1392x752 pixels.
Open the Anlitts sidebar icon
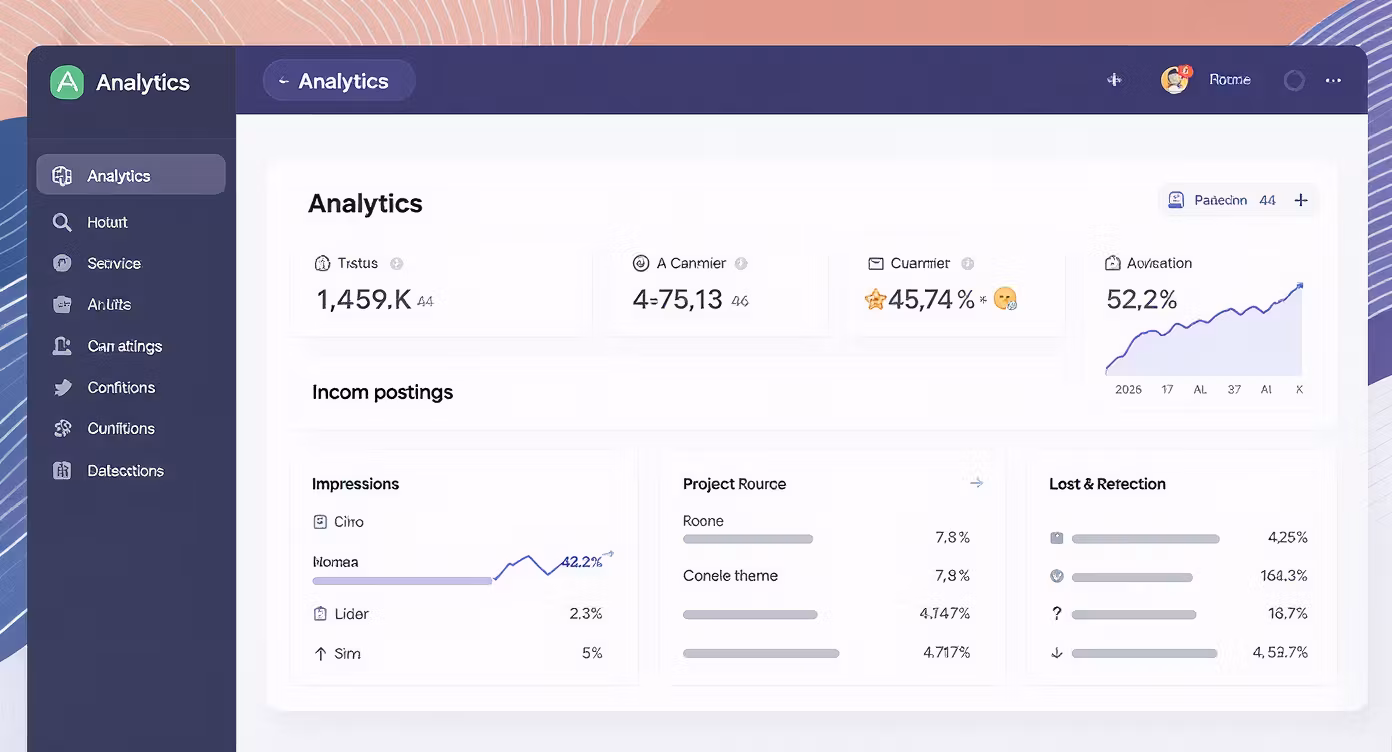62,304
